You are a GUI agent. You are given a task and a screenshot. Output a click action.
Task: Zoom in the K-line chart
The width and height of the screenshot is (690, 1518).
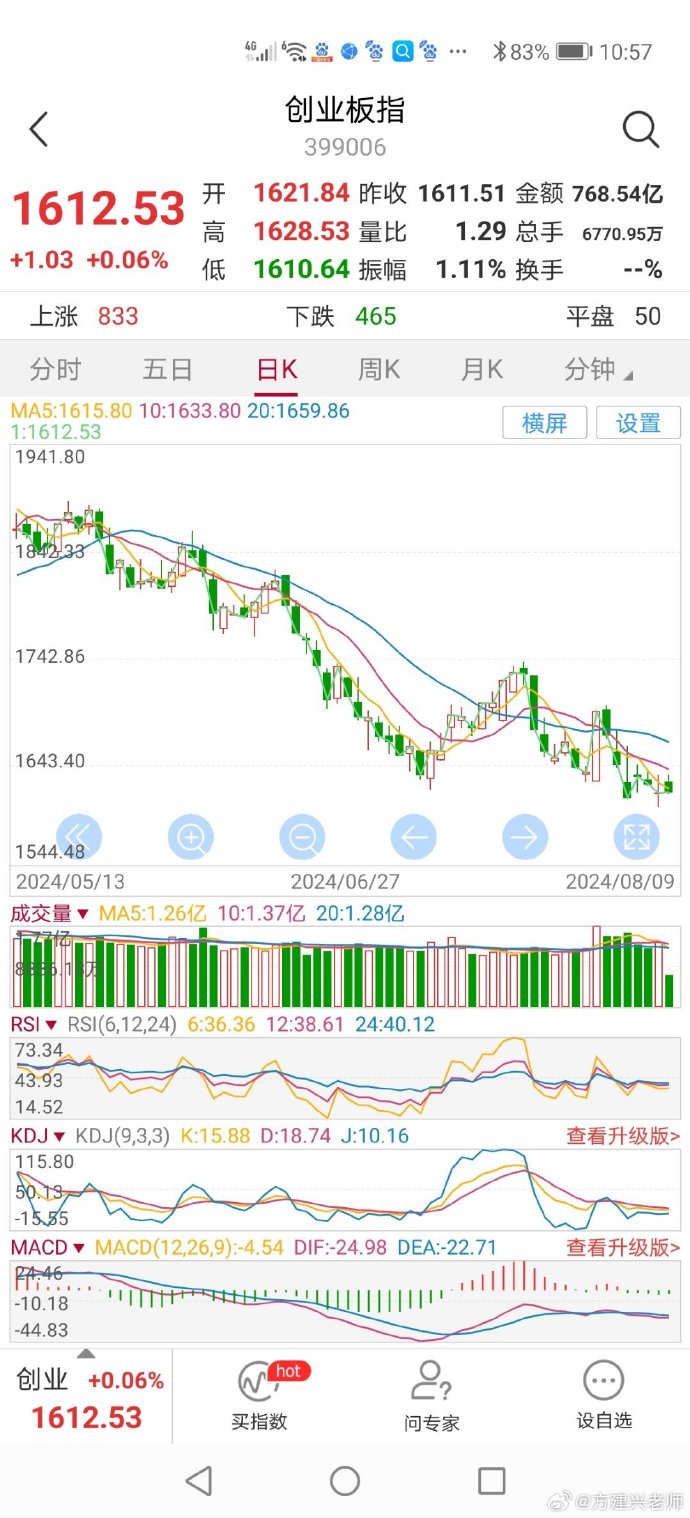point(191,836)
